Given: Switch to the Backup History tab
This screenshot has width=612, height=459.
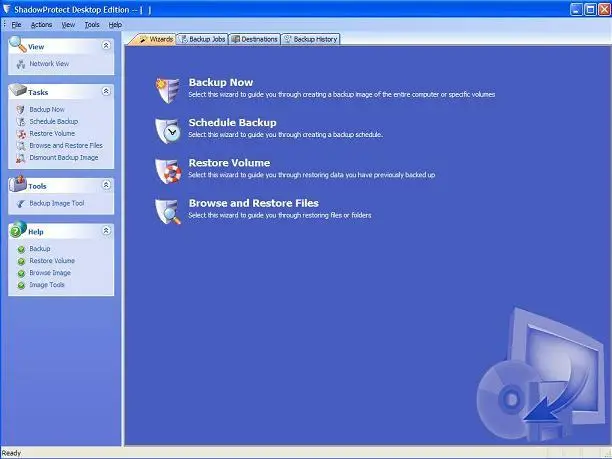Looking at the screenshot, I should tap(311, 39).
